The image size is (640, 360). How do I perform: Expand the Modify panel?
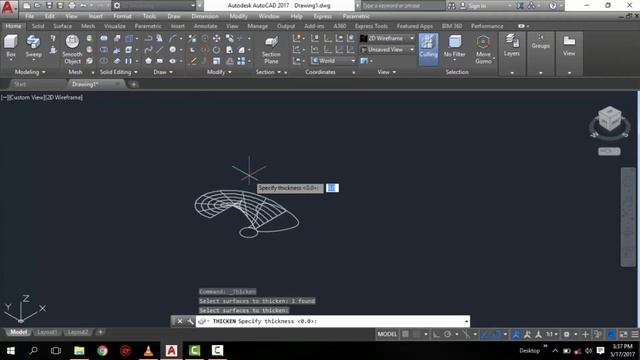[x=219, y=72]
